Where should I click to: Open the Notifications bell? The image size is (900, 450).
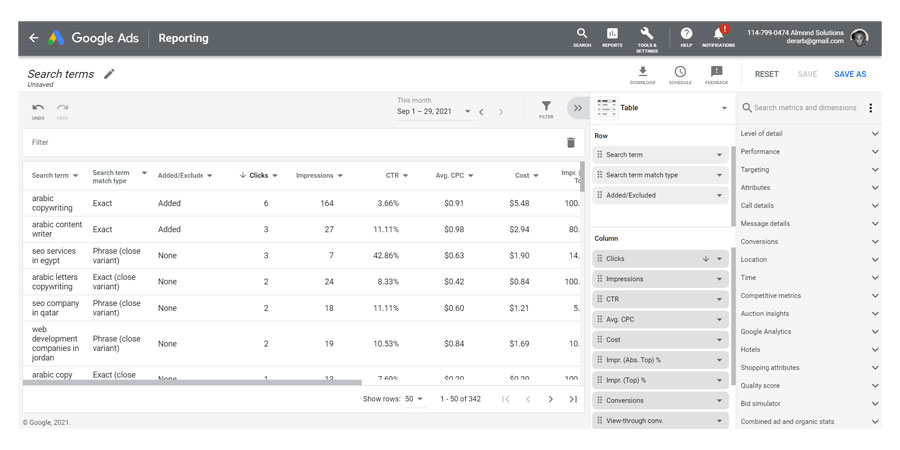[719, 36]
